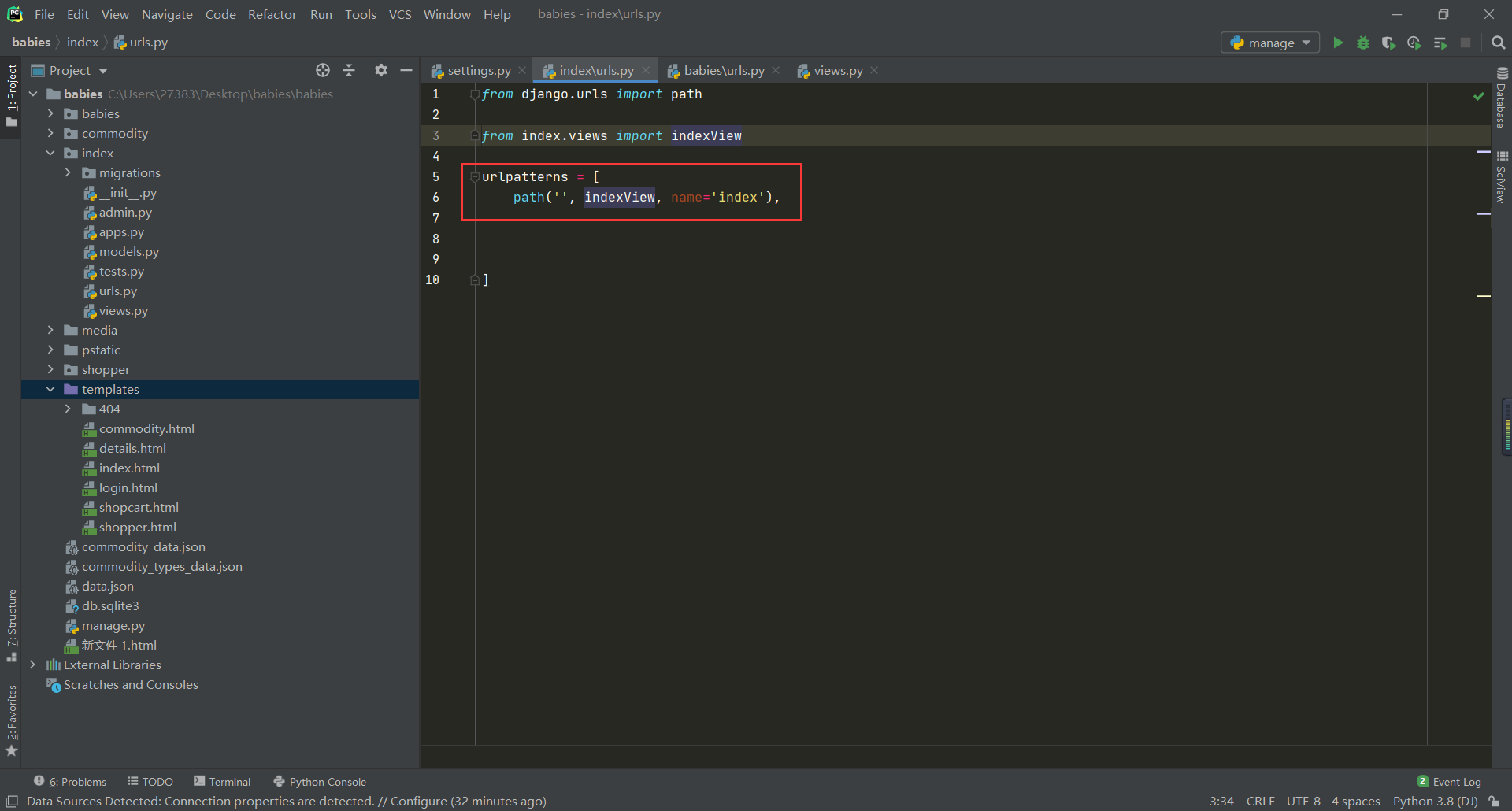Open Search Everywhere magnifier
Image resolution: width=1512 pixels, height=811 pixels.
(1498, 43)
